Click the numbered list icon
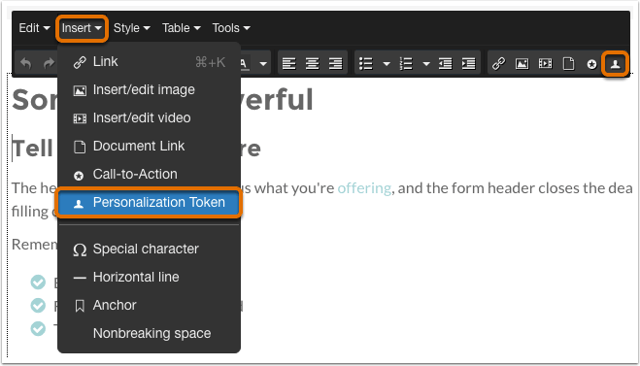 tap(406, 63)
